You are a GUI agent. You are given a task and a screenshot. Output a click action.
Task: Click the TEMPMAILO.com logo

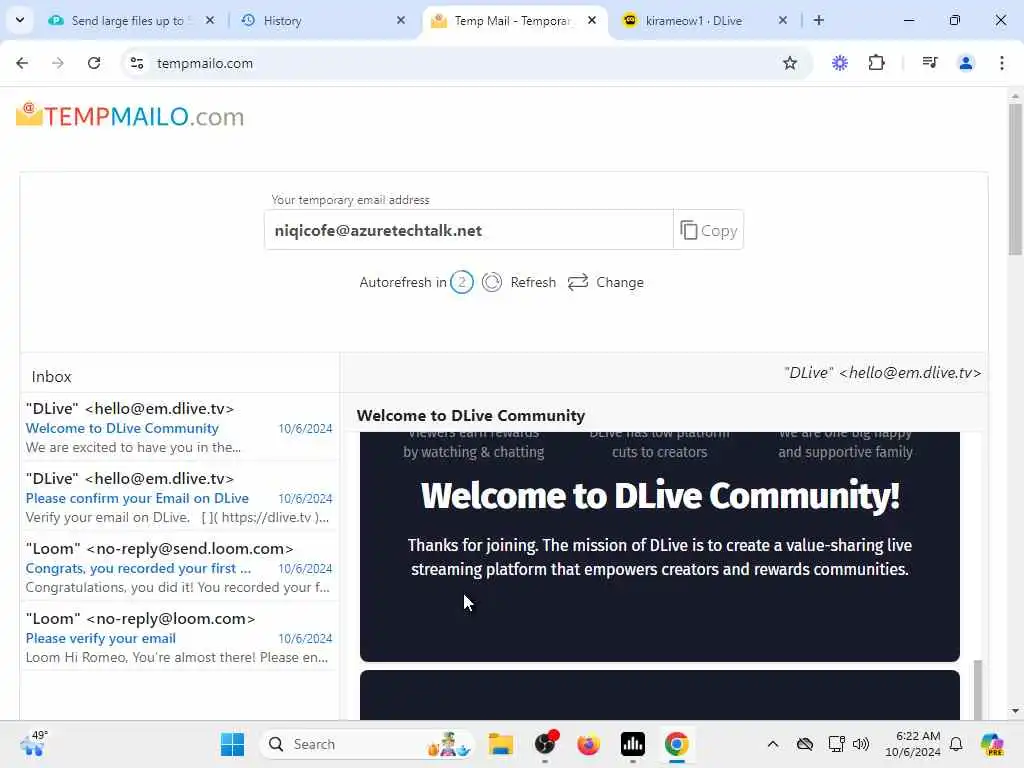pos(130,116)
